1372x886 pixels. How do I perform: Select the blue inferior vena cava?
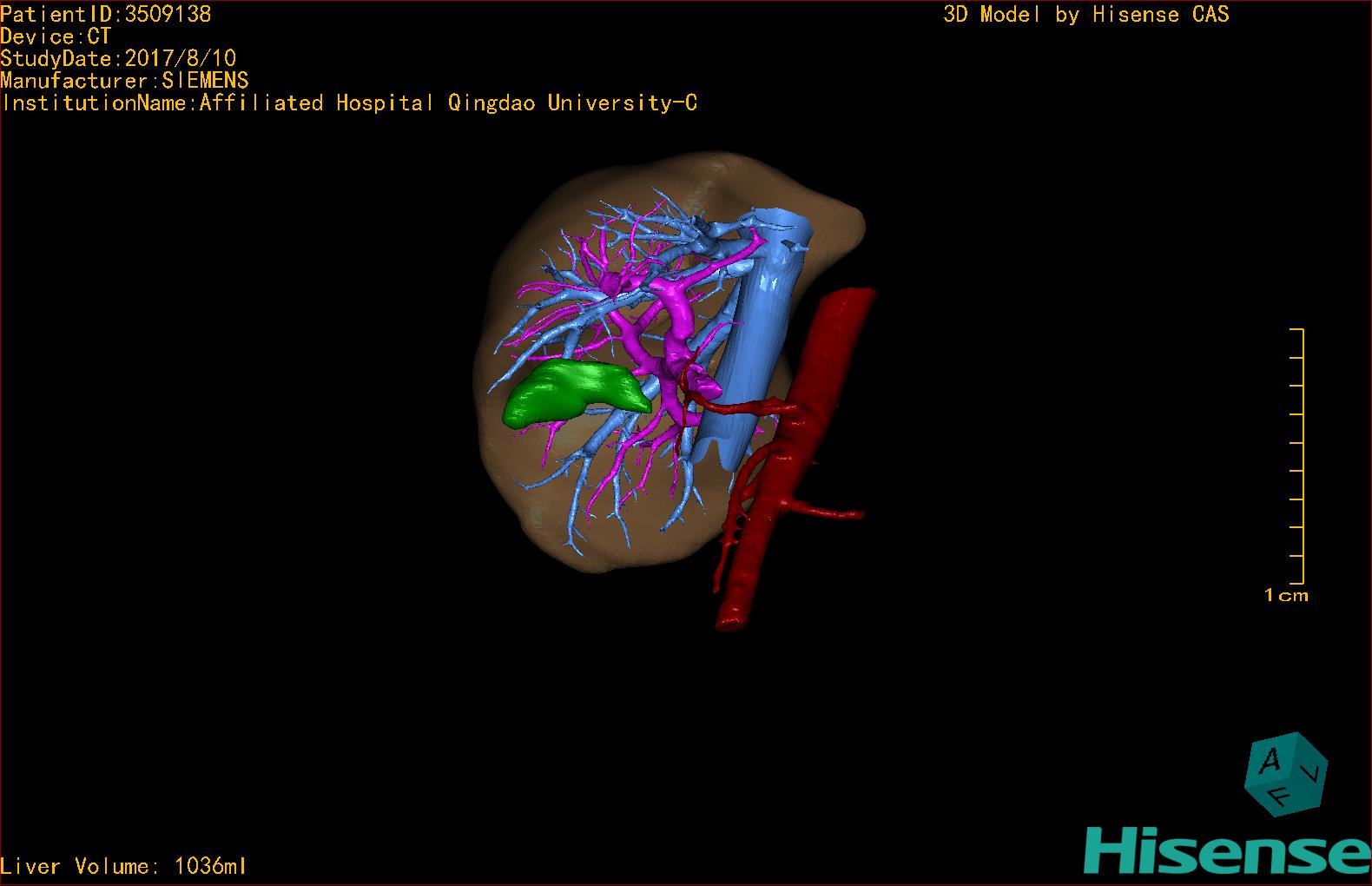pos(757,339)
